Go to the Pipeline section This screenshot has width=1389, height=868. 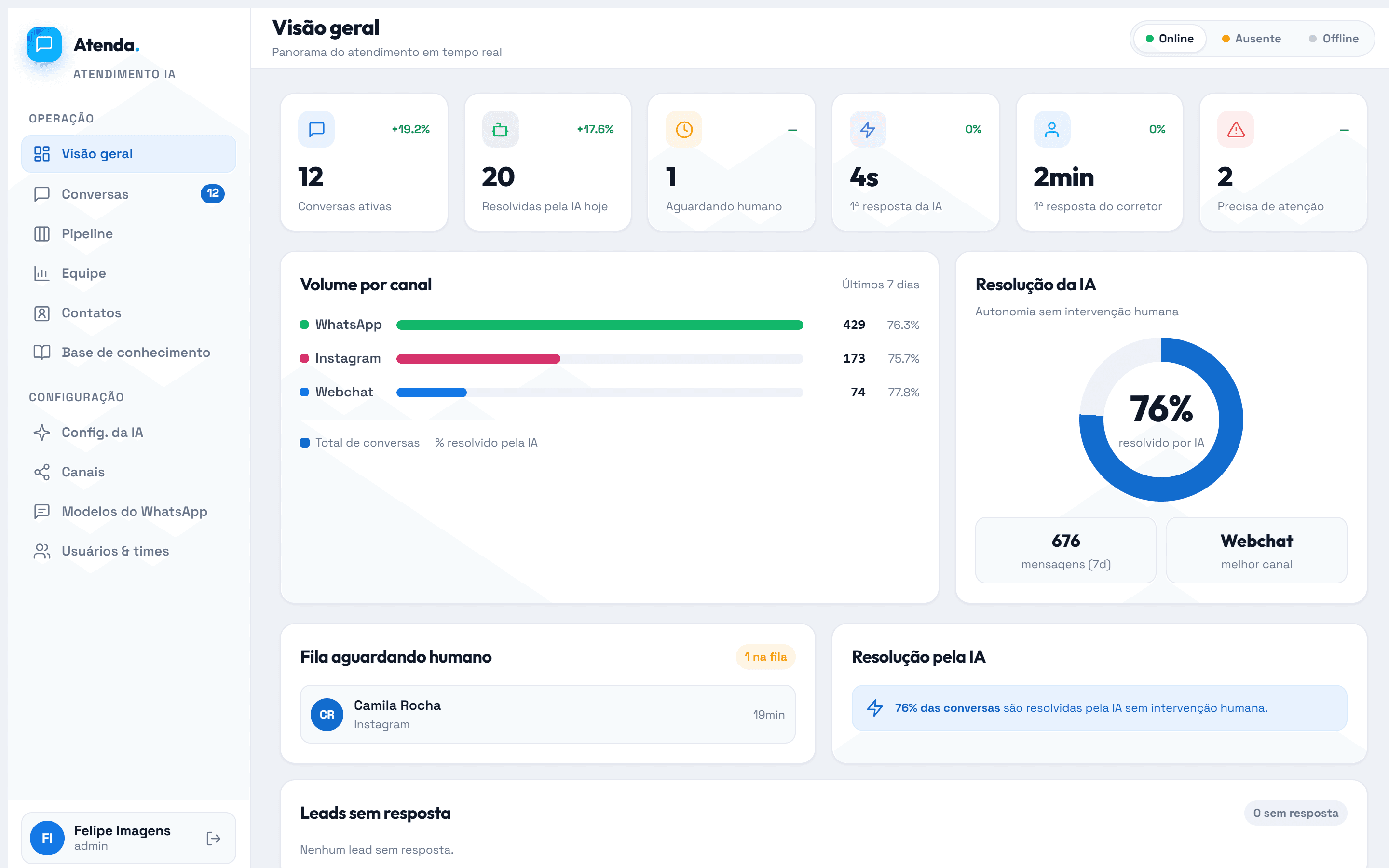[x=129, y=234]
